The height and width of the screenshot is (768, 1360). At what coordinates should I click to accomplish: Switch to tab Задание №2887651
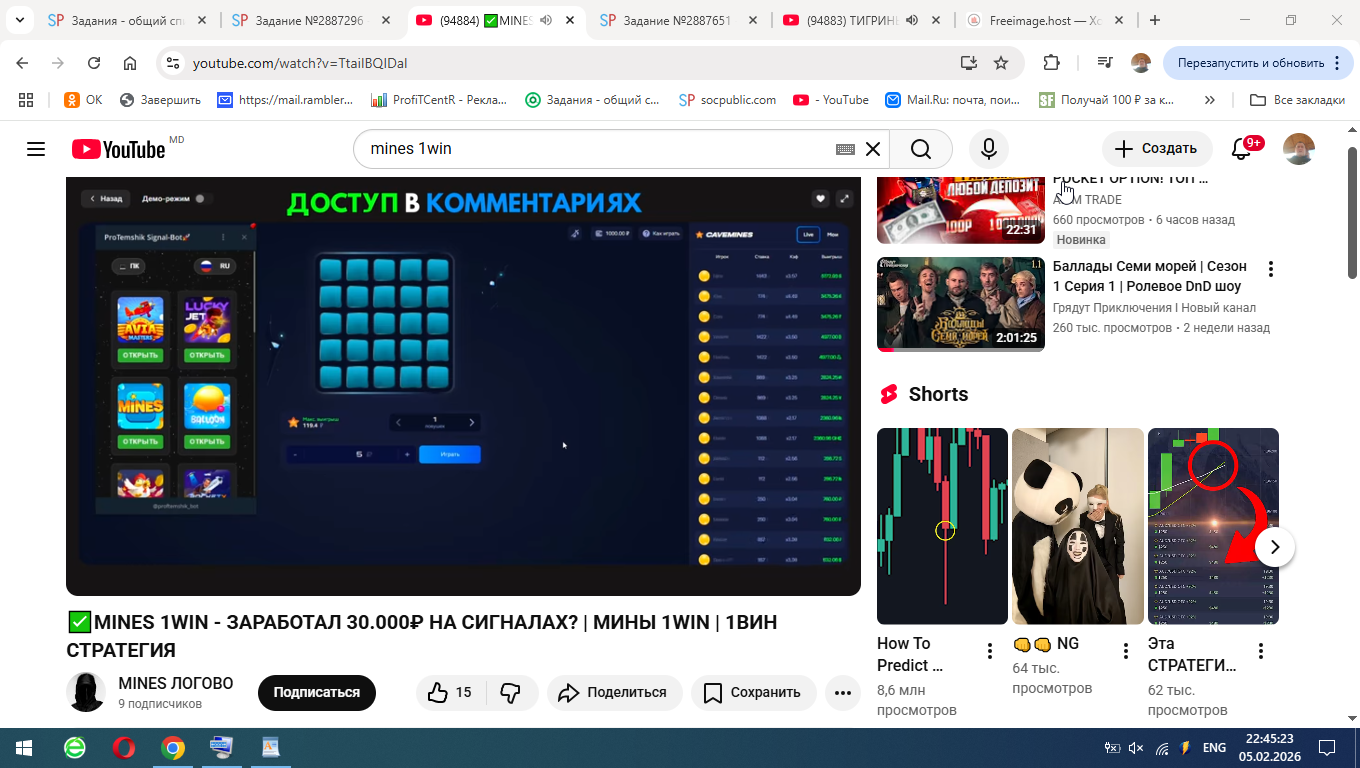click(x=681, y=20)
